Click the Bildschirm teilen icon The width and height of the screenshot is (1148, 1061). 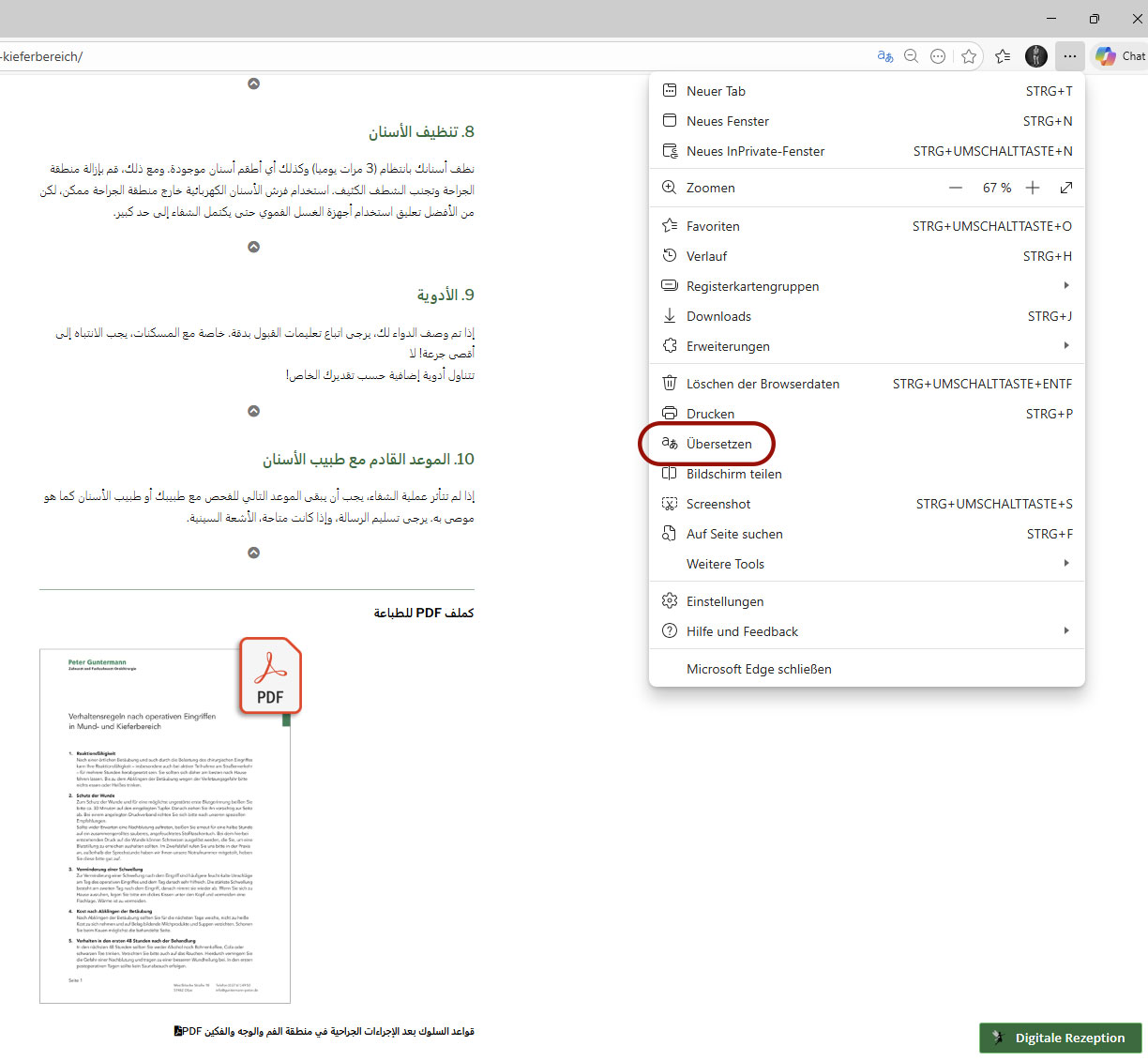[670, 474]
